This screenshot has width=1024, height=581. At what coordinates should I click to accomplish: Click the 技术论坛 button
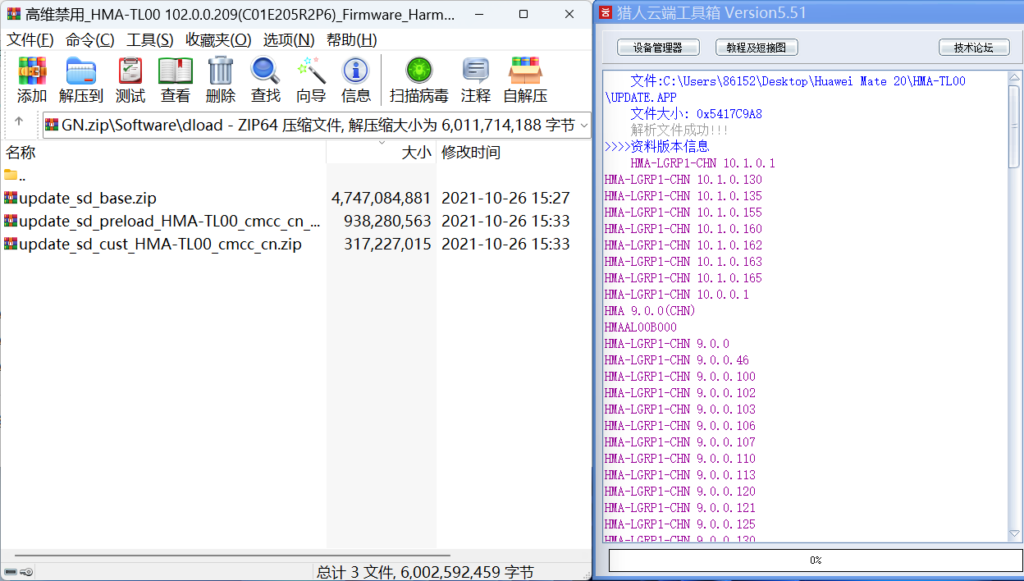click(974, 48)
